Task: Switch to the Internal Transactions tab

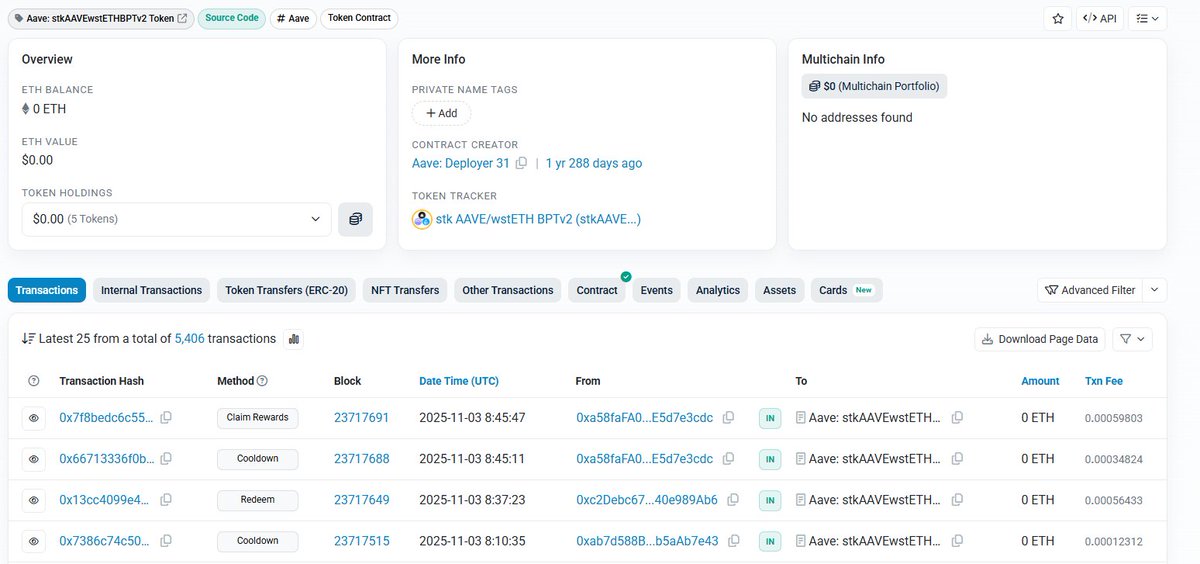Action: [151, 290]
